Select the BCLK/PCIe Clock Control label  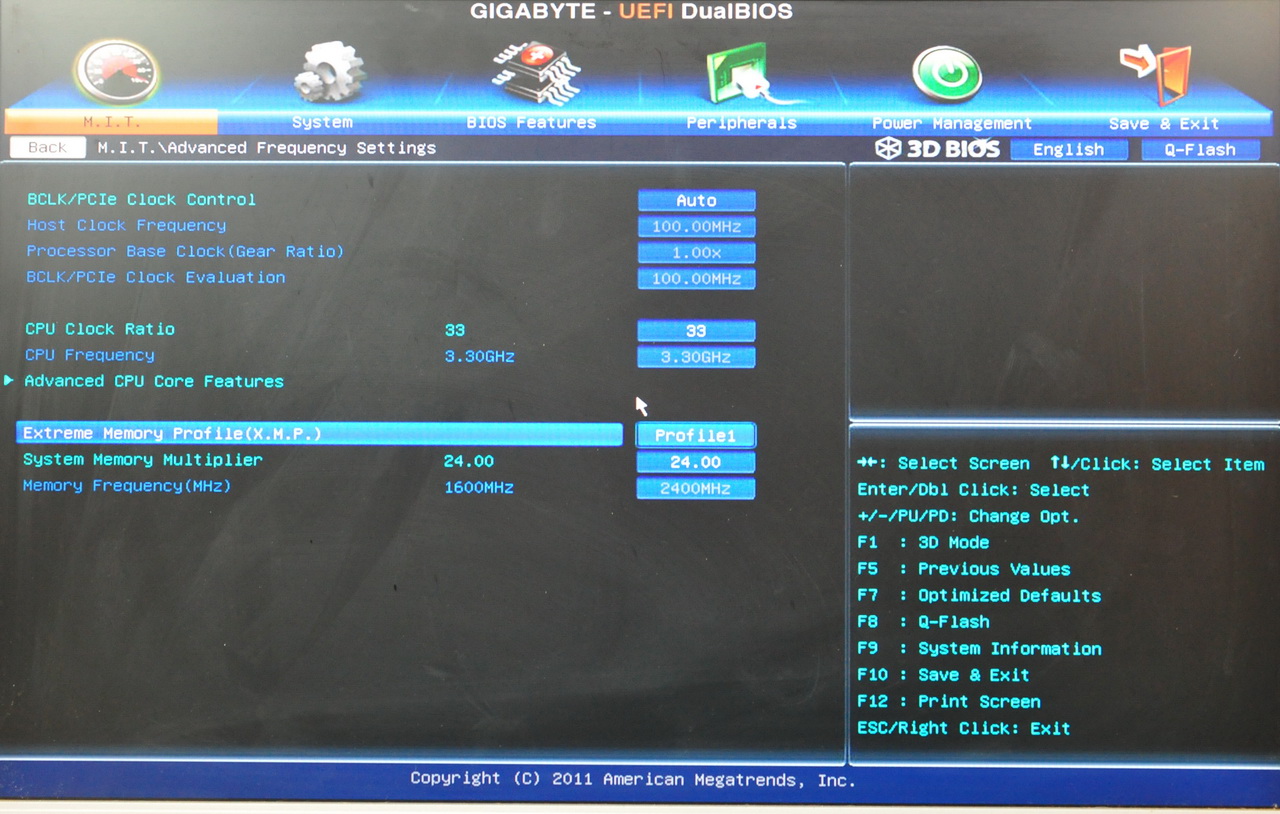(141, 199)
